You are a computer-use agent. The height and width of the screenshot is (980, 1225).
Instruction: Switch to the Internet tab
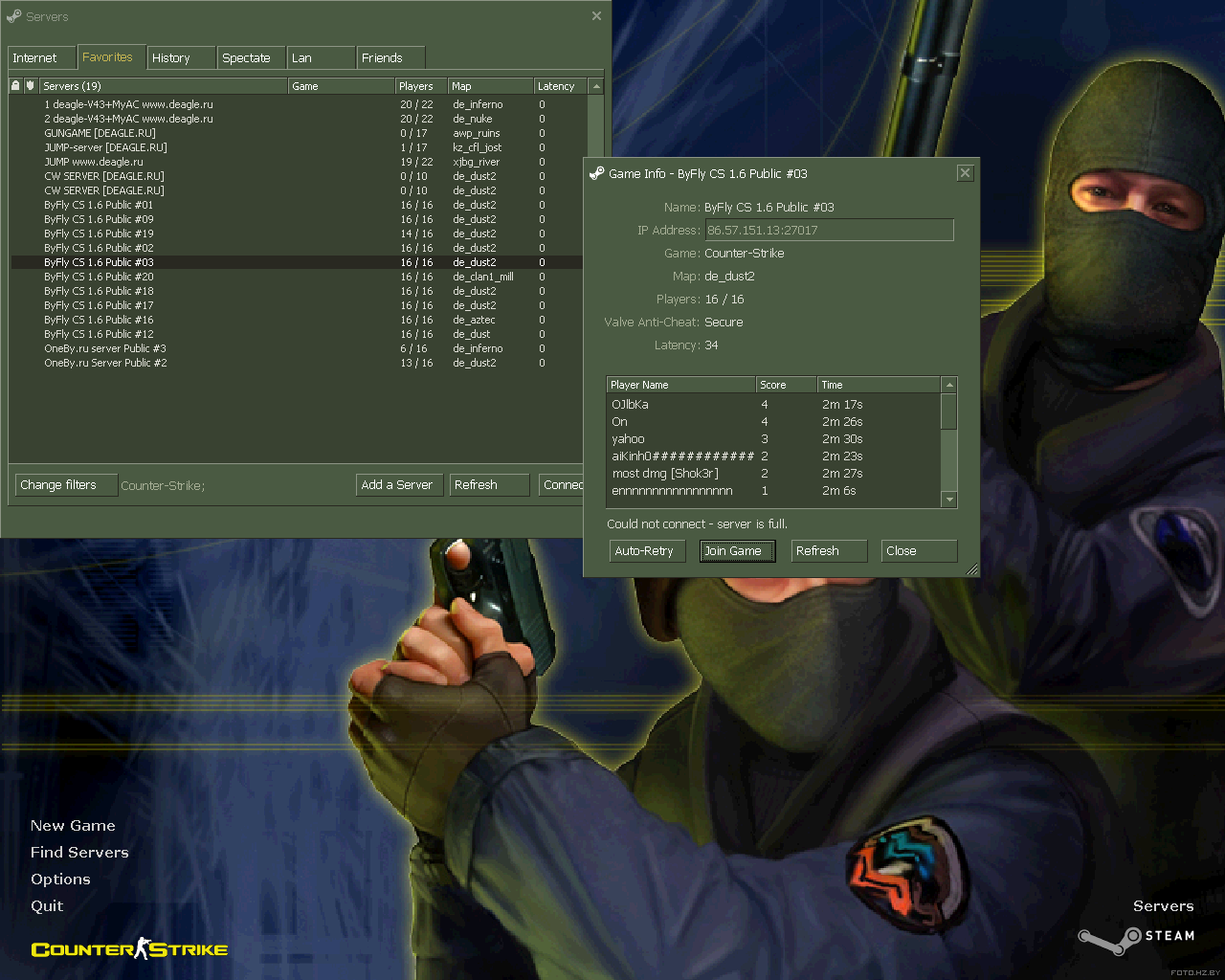[42, 58]
